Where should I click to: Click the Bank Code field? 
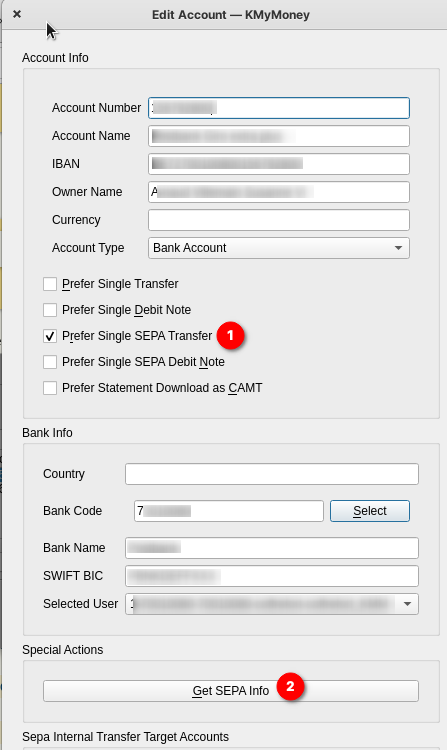pyautogui.click(x=229, y=511)
